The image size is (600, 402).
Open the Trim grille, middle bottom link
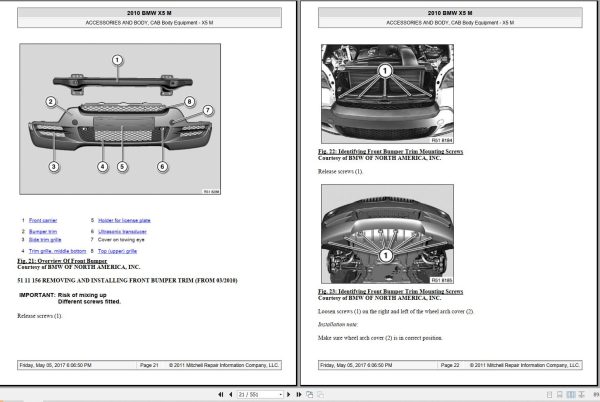pyautogui.click(x=57, y=251)
